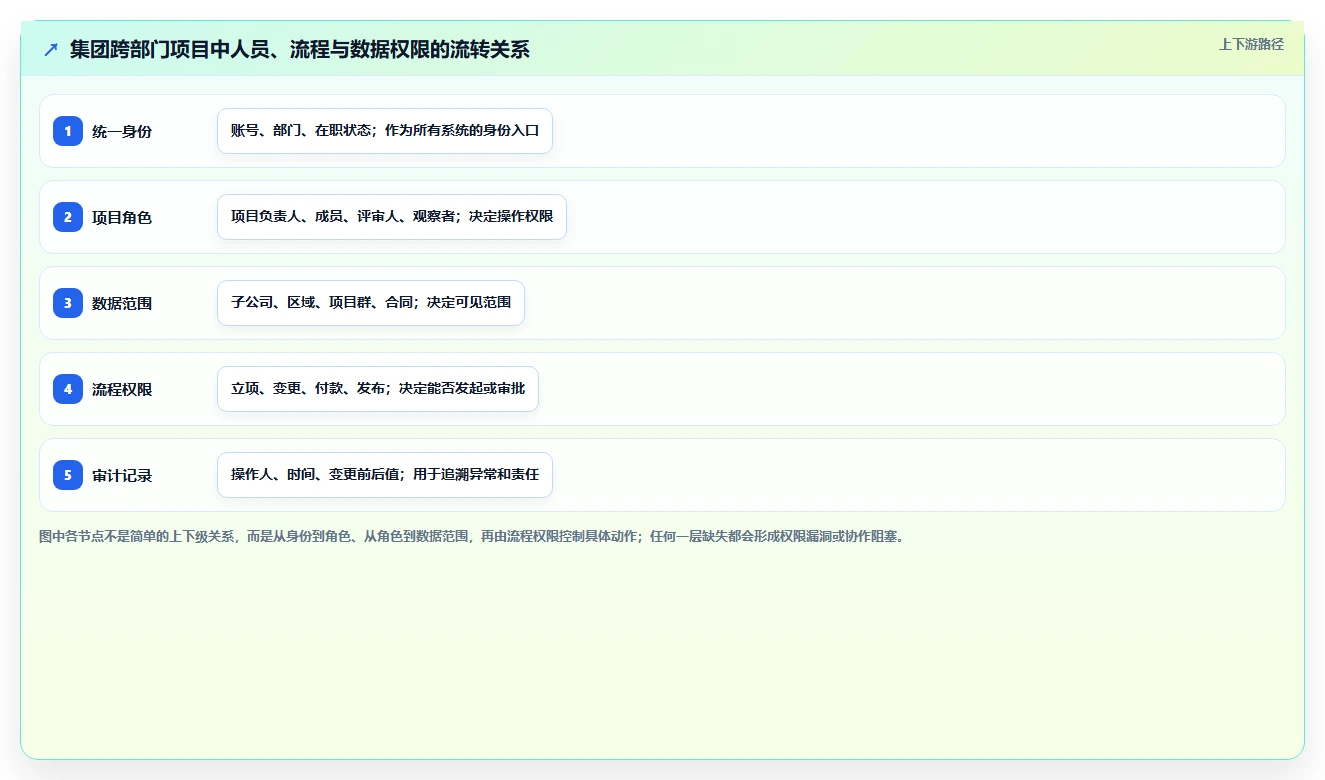Click the number 4 step badge
This screenshot has height=780, width=1325.
coord(68,388)
